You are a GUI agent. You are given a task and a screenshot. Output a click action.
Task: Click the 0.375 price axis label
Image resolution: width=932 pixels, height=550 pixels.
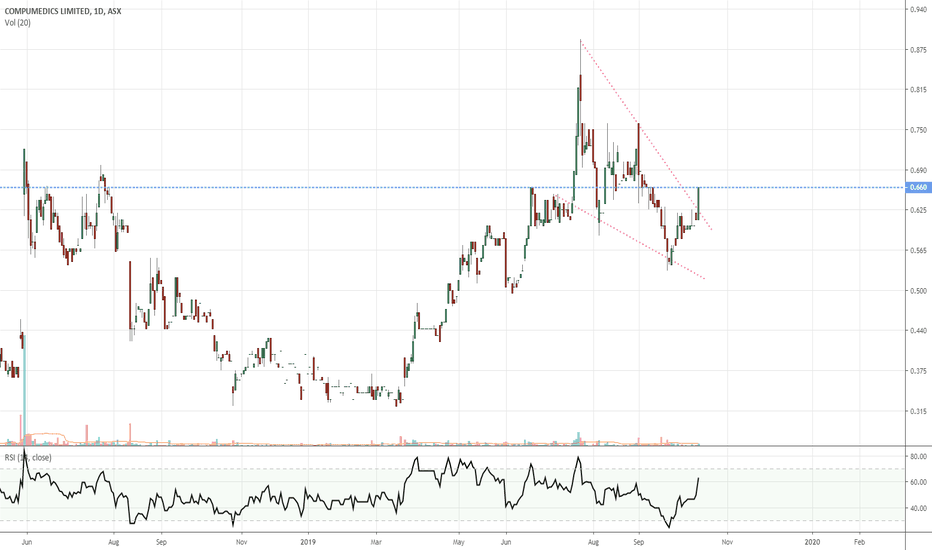click(919, 371)
